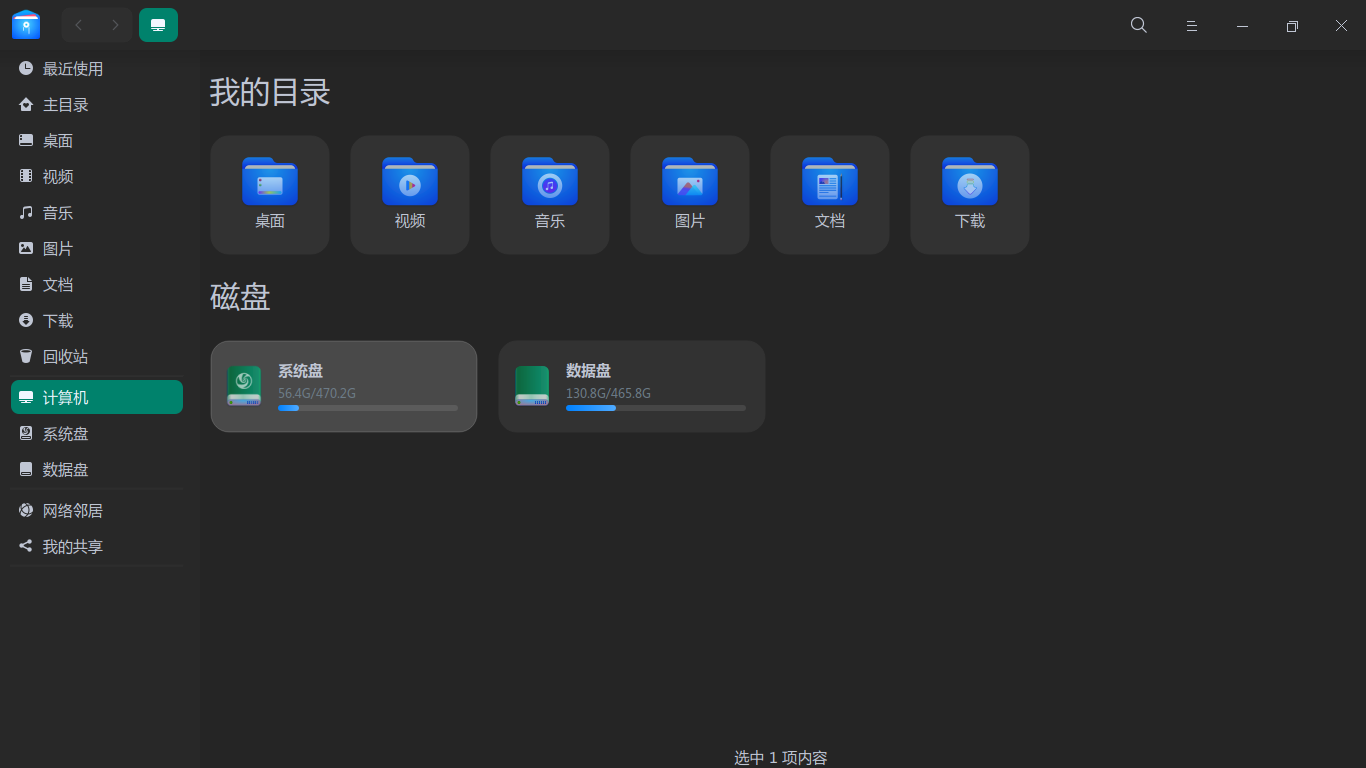Select the 数据盘 disk tile
Image resolution: width=1366 pixels, height=768 pixels.
click(631, 386)
